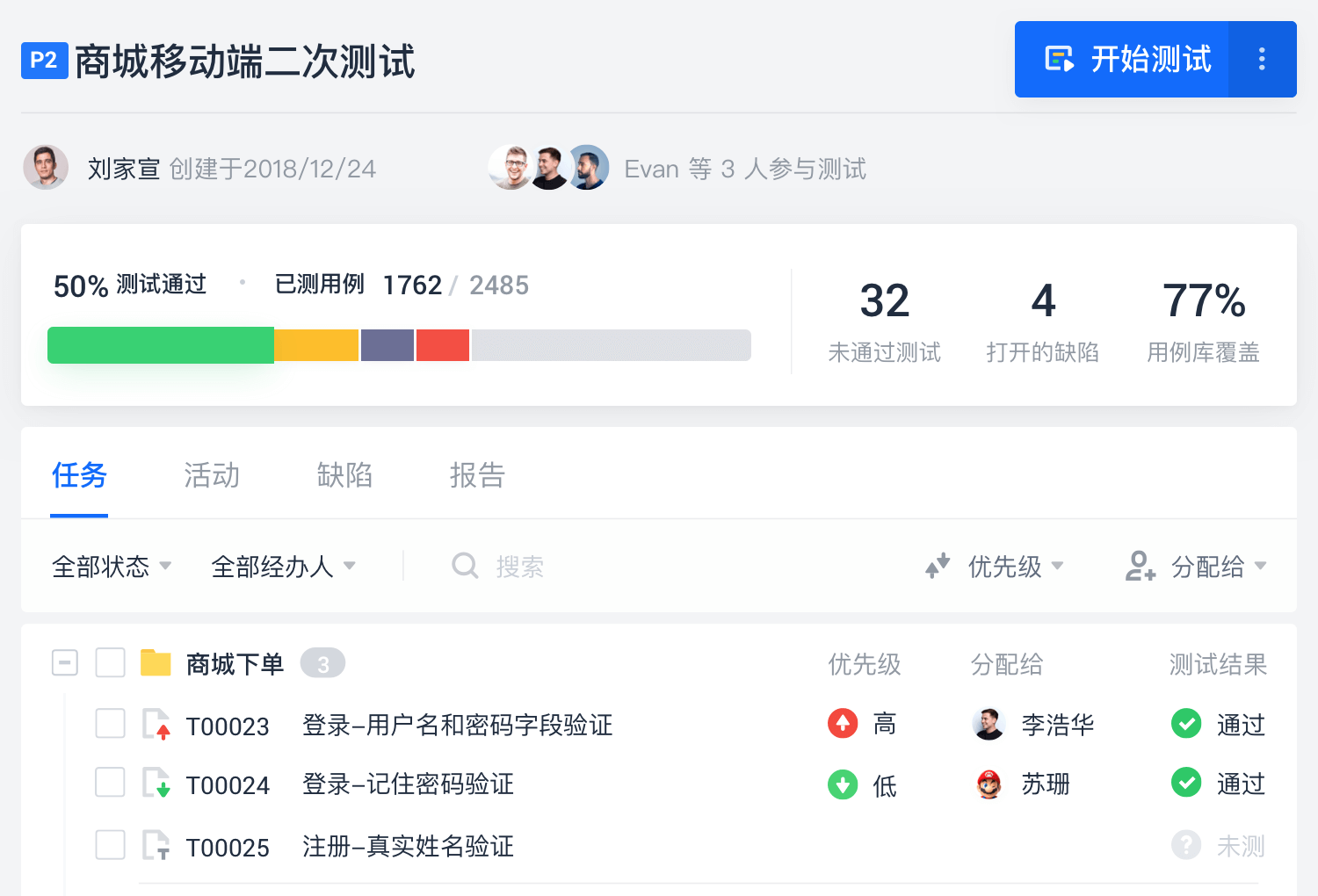Open case 登录–记住密码验证
Viewport: 1318px width, 896px height.
408,784
